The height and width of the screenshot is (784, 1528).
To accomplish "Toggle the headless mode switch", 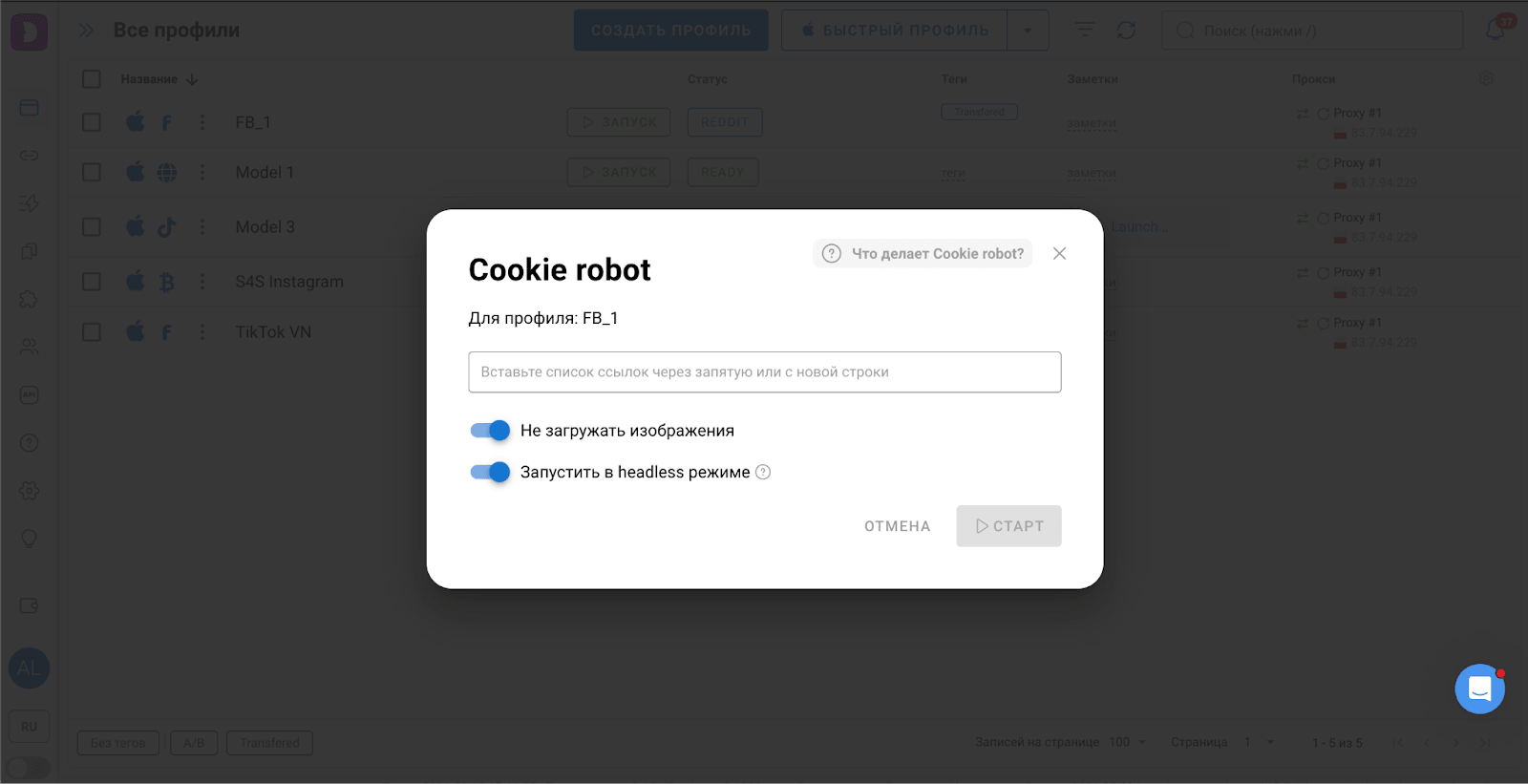I will pyautogui.click(x=490, y=472).
